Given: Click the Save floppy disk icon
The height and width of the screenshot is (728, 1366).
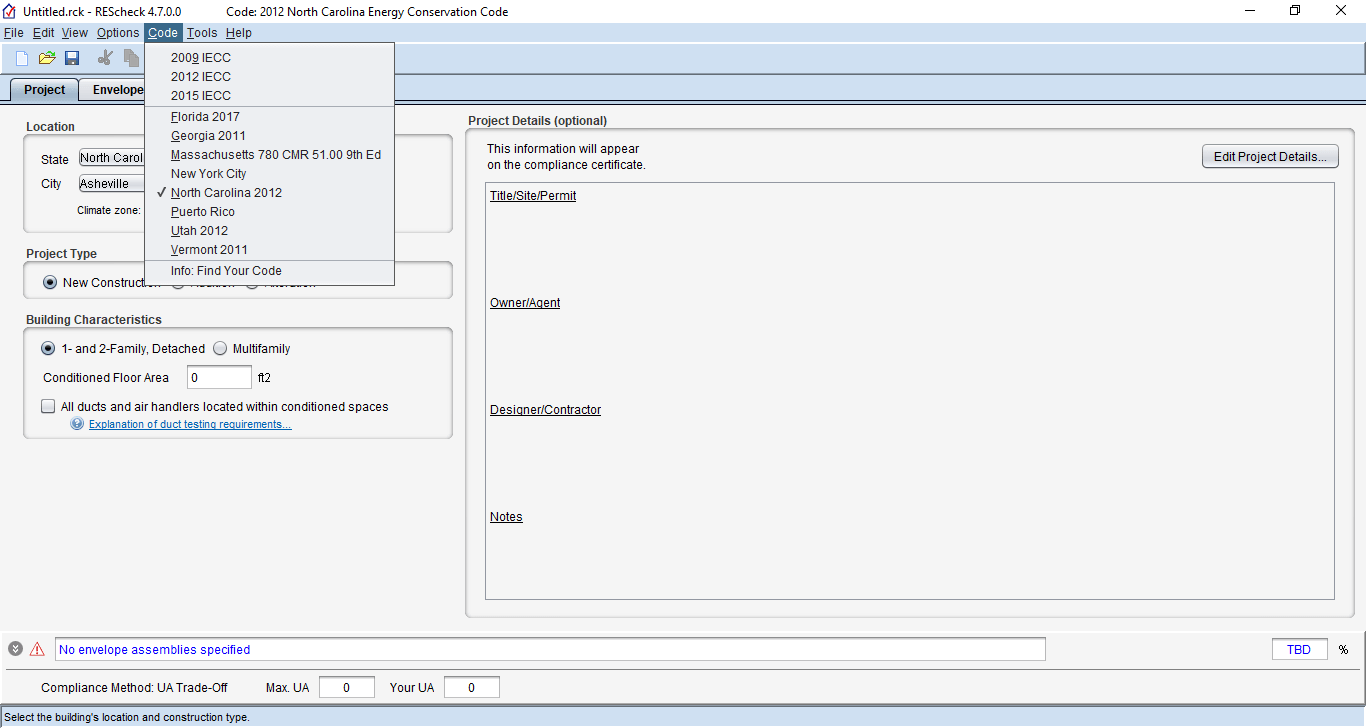Looking at the screenshot, I should pyautogui.click(x=72, y=58).
